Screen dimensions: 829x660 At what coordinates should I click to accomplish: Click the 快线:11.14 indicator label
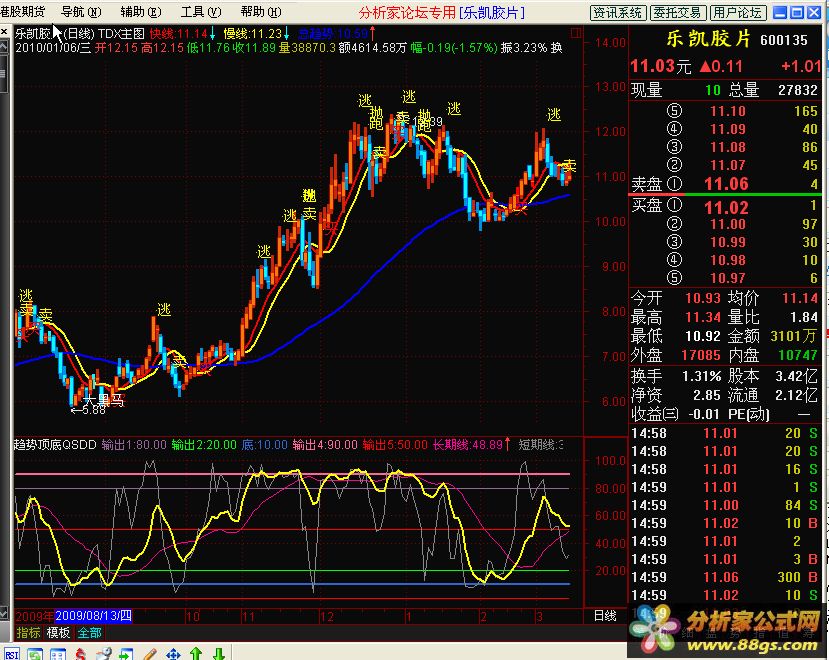178,34
